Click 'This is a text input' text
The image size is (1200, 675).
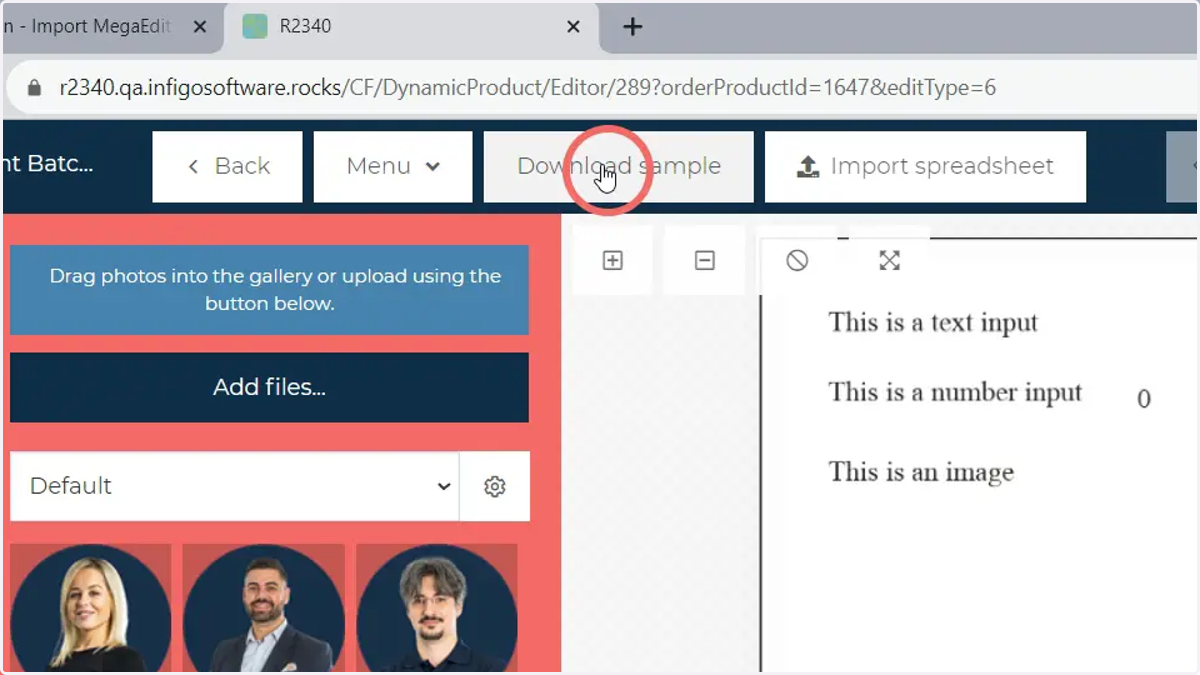933,323
